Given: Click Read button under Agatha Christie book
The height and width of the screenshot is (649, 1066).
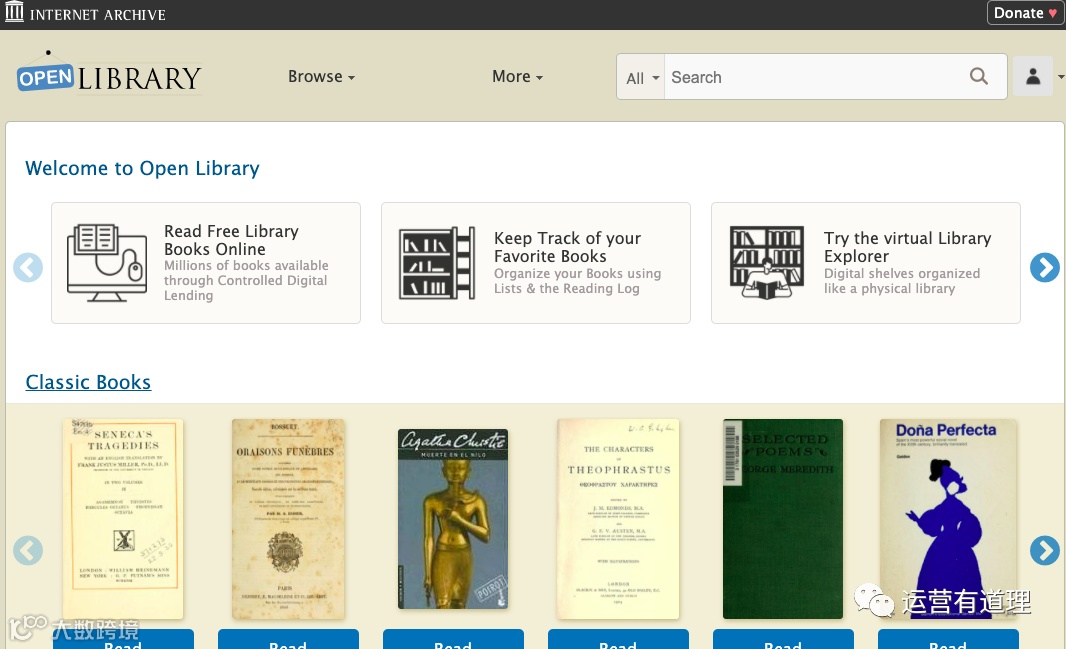Looking at the screenshot, I should click(x=453, y=640).
